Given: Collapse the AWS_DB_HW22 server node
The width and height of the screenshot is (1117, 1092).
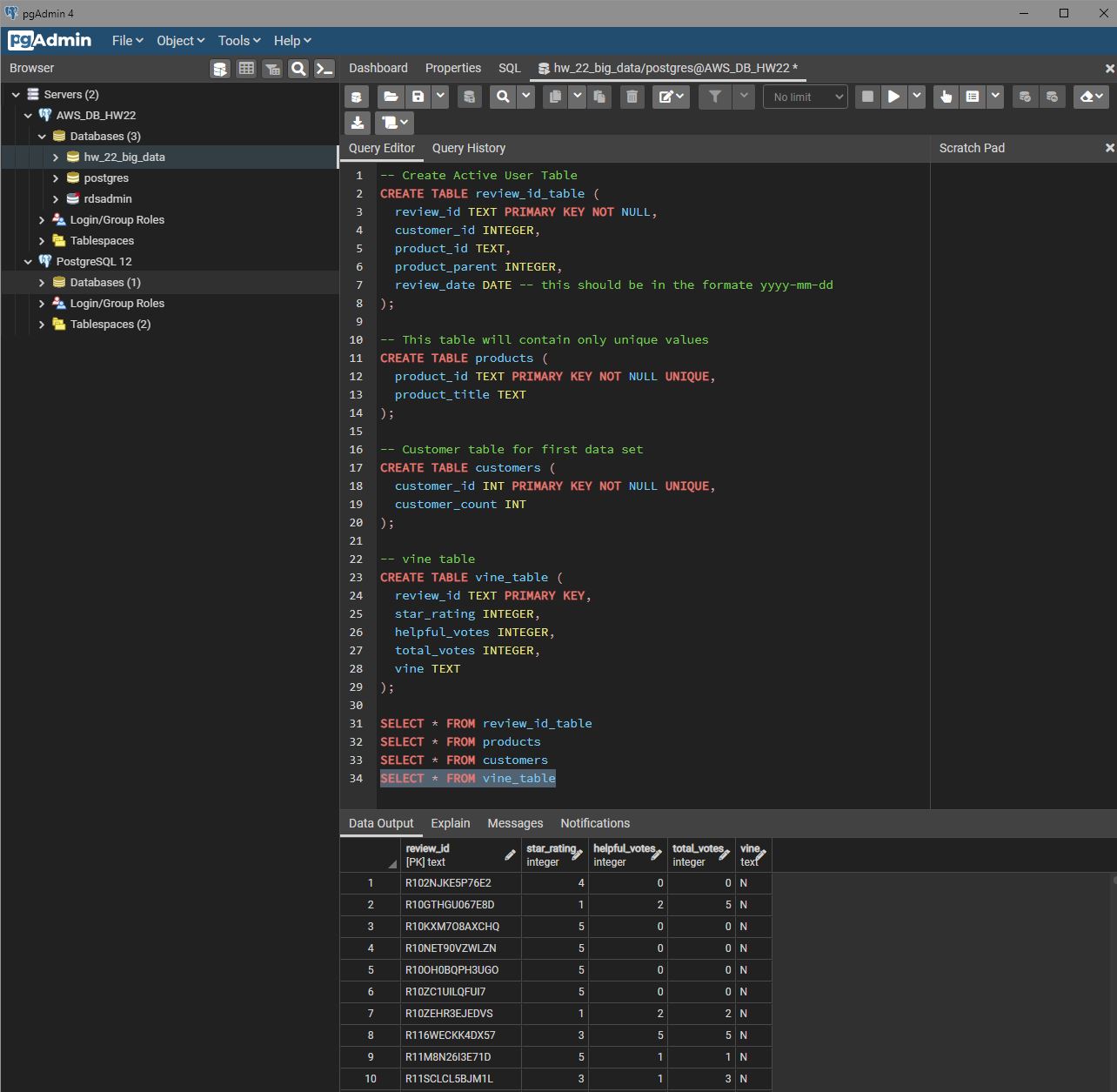Looking at the screenshot, I should pyautogui.click(x=28, y=116).
